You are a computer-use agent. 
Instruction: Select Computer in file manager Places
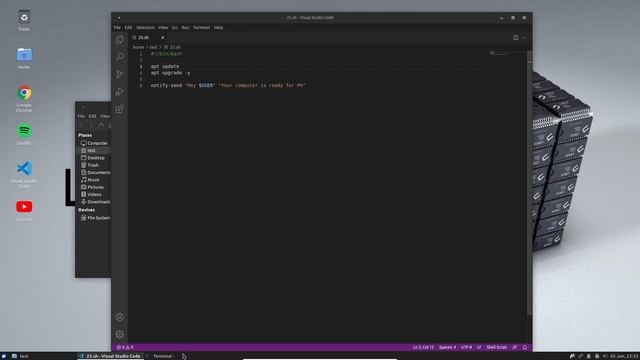(x=94, y=143)
